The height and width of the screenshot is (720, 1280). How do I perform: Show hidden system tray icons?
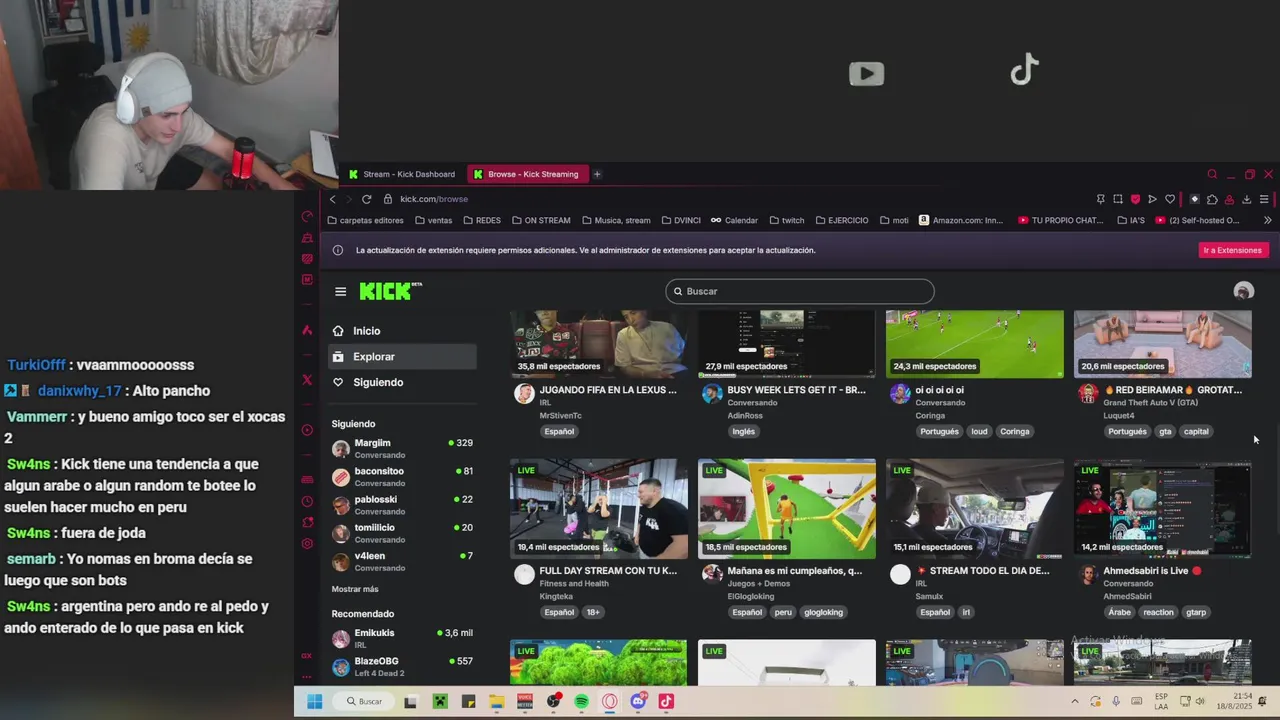(1075, 702)
